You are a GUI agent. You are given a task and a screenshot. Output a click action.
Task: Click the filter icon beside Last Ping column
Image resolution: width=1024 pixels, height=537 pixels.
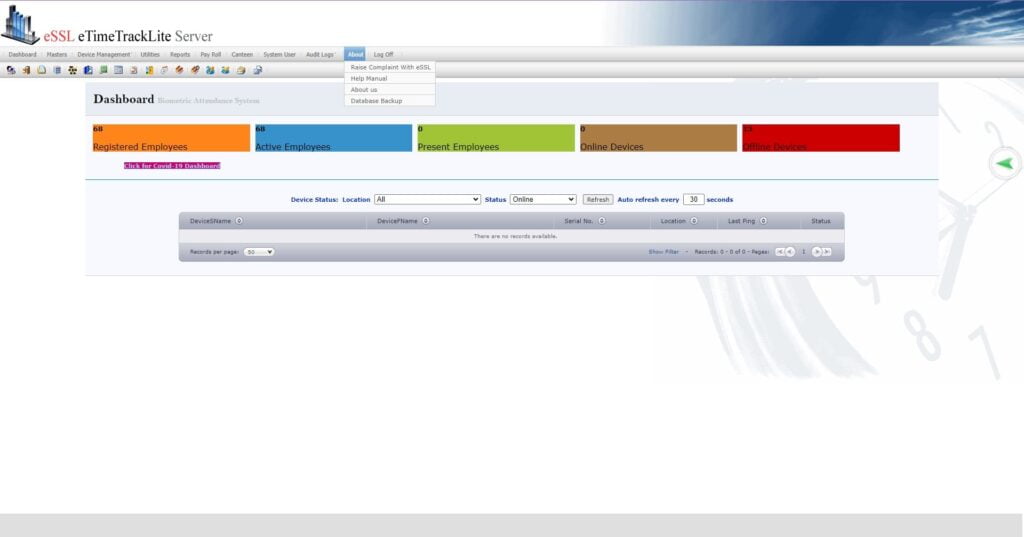click(x=763, y=221)
